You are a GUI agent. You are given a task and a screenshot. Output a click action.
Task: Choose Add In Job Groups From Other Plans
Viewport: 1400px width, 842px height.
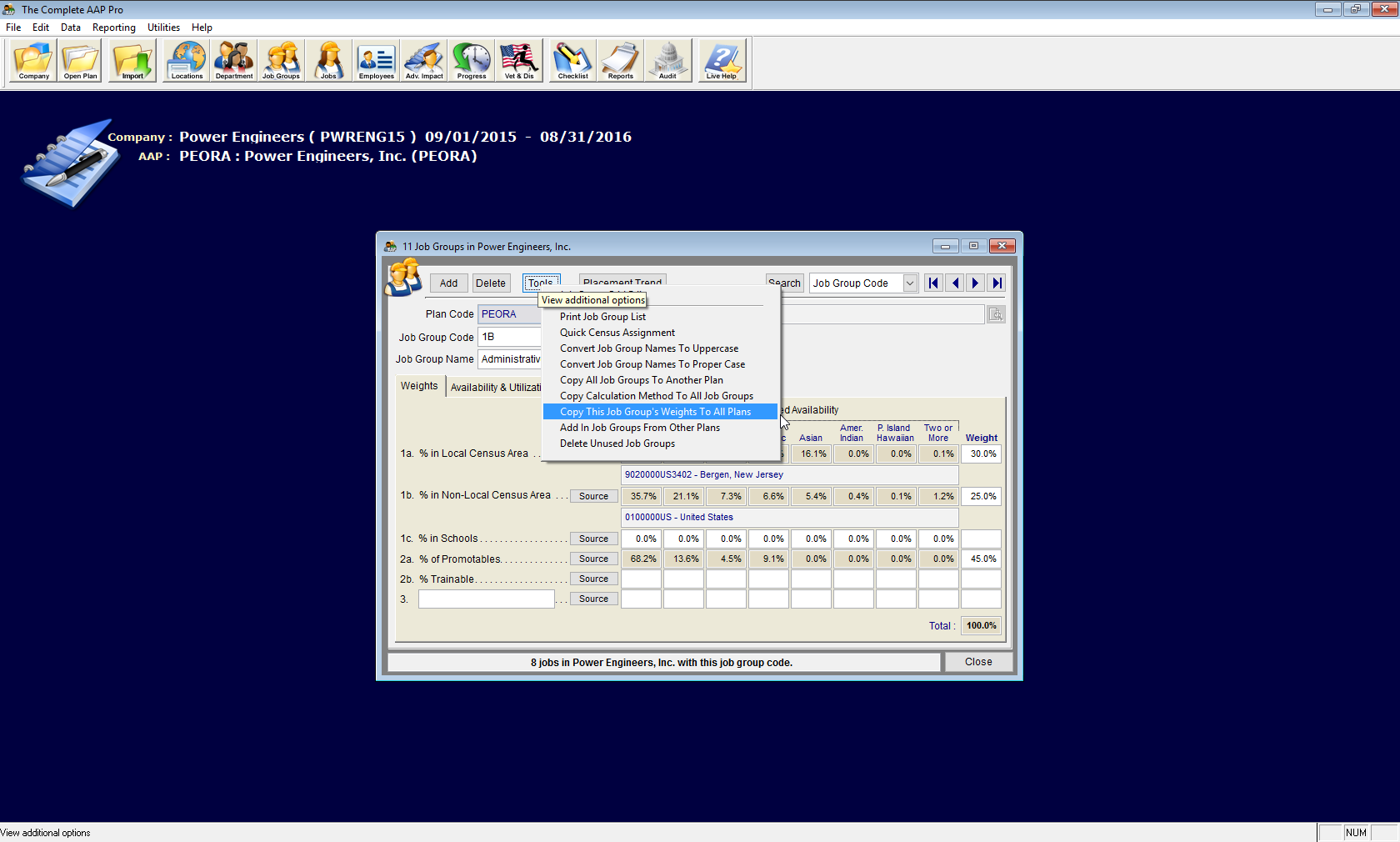pyautogui.click(x=660, y=428)
